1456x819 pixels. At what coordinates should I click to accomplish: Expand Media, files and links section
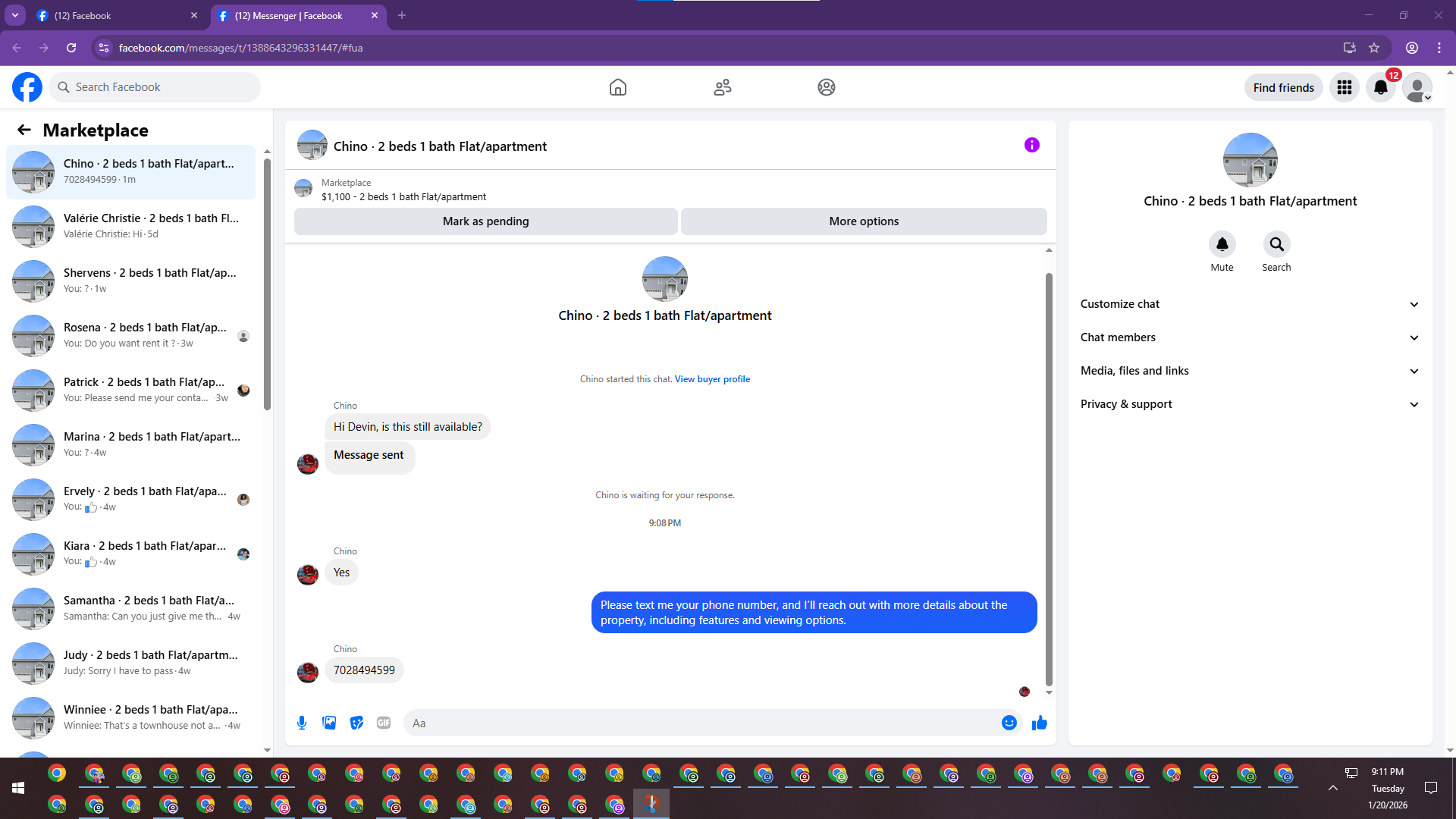pyautogui.click(x=1250, y=371)
